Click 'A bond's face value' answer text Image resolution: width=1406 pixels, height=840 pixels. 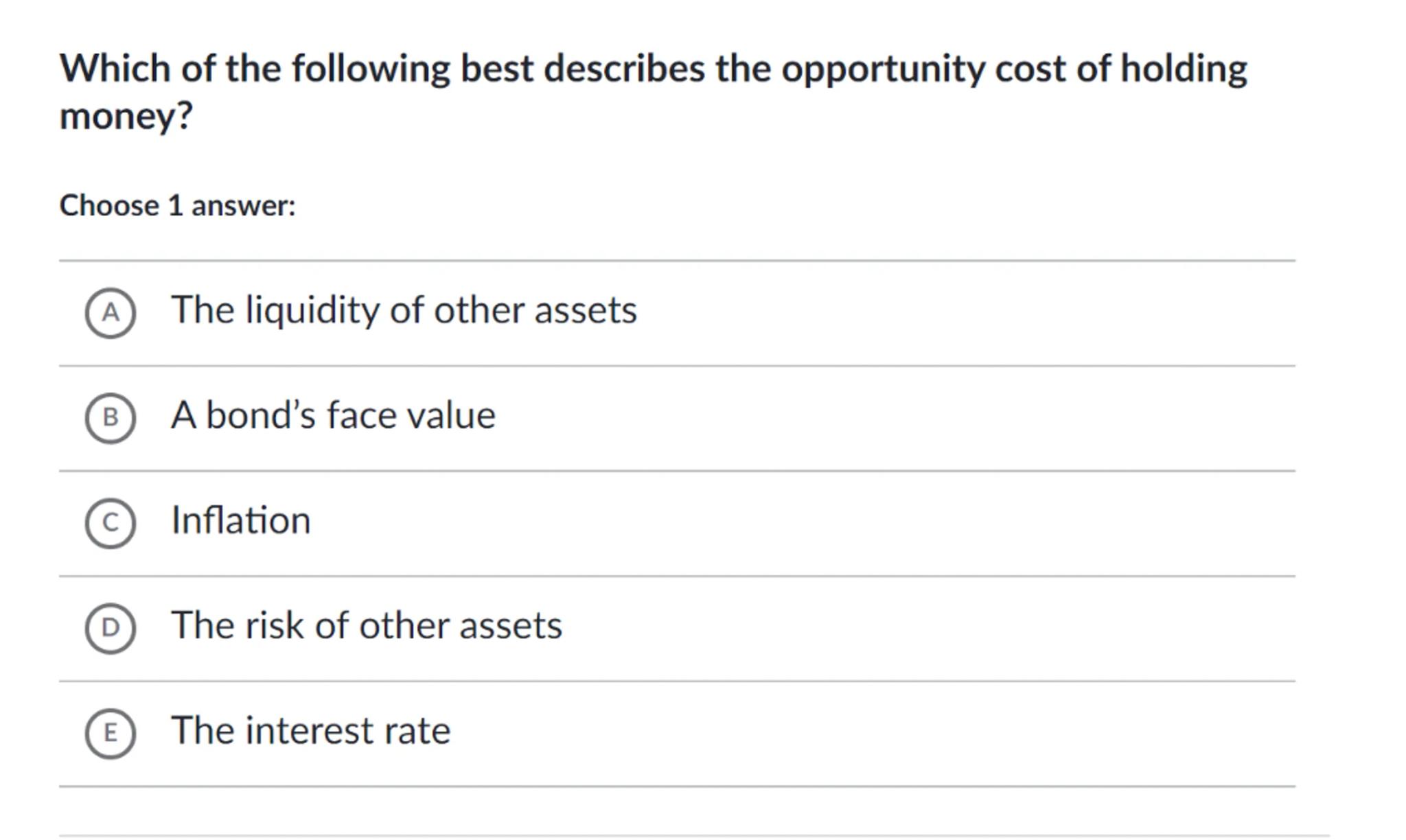coord(333,415)
